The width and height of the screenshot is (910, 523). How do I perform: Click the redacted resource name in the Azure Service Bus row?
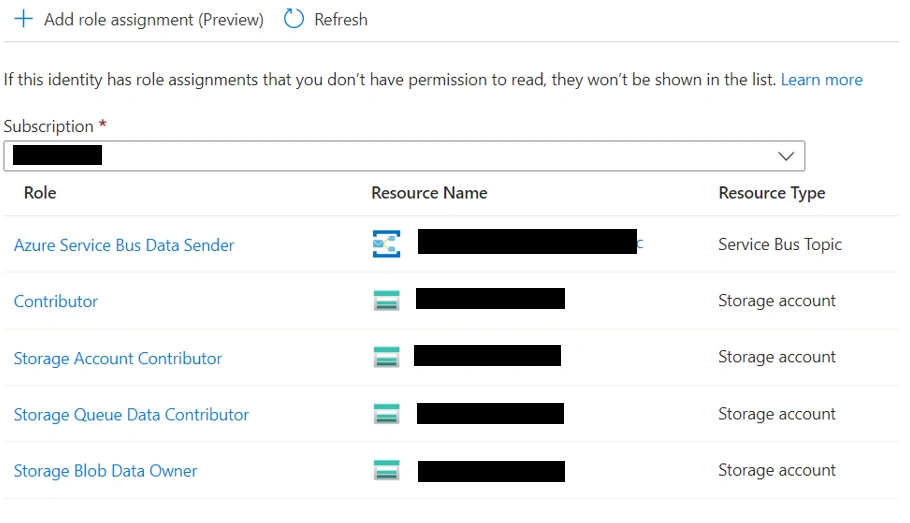(528, 241)
